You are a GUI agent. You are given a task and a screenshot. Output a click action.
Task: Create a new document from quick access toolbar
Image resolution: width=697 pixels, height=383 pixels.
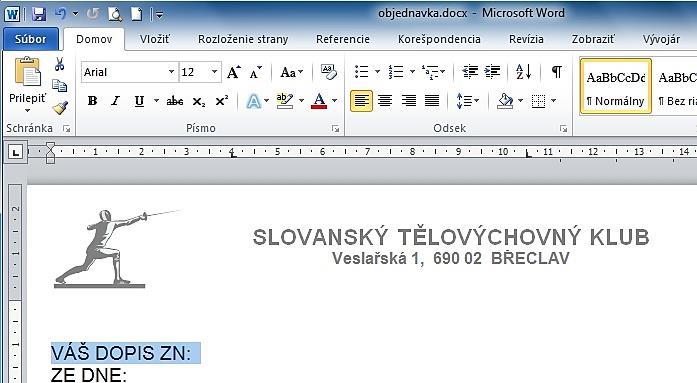point(136,15)
